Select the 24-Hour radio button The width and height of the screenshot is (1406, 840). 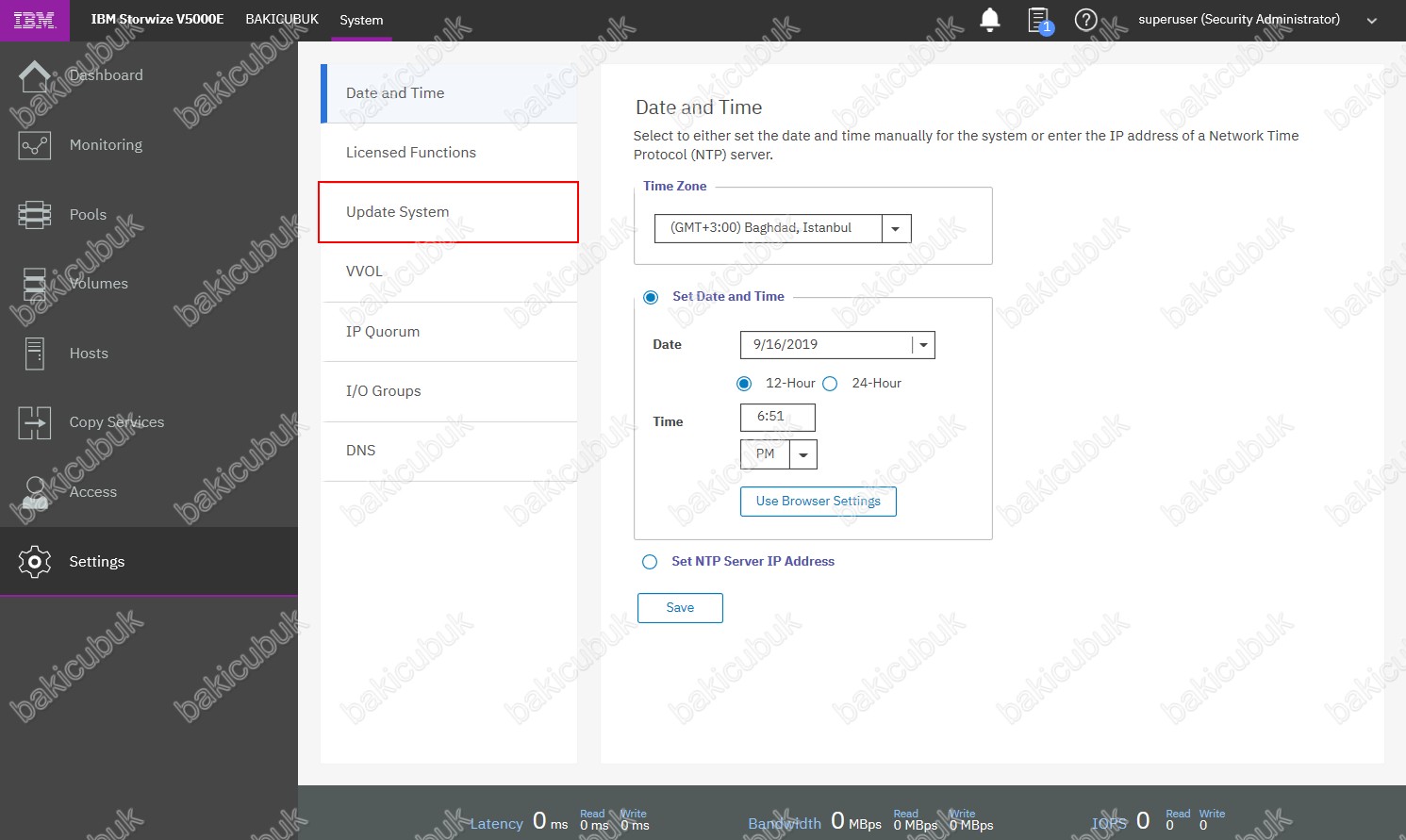pos(830,384)
